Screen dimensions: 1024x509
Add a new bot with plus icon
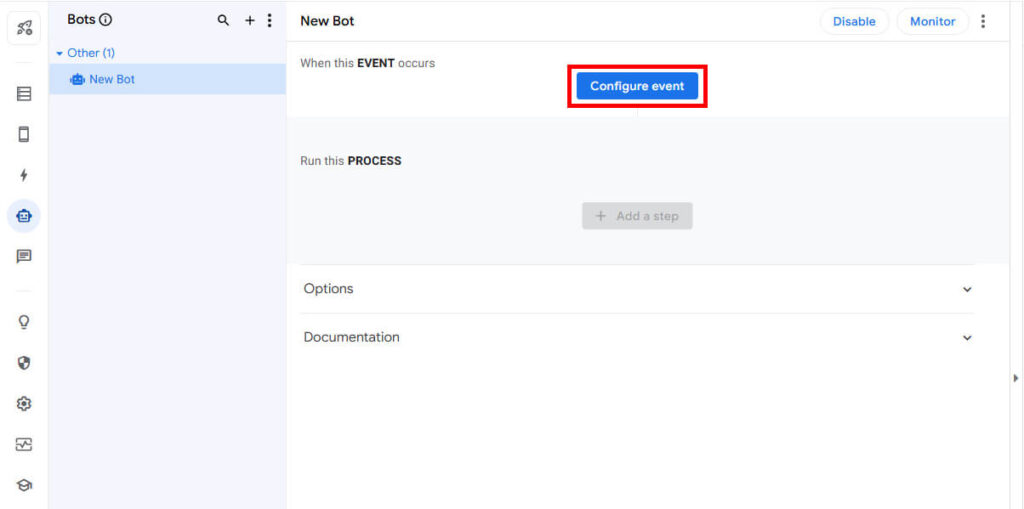pos(250,20)
